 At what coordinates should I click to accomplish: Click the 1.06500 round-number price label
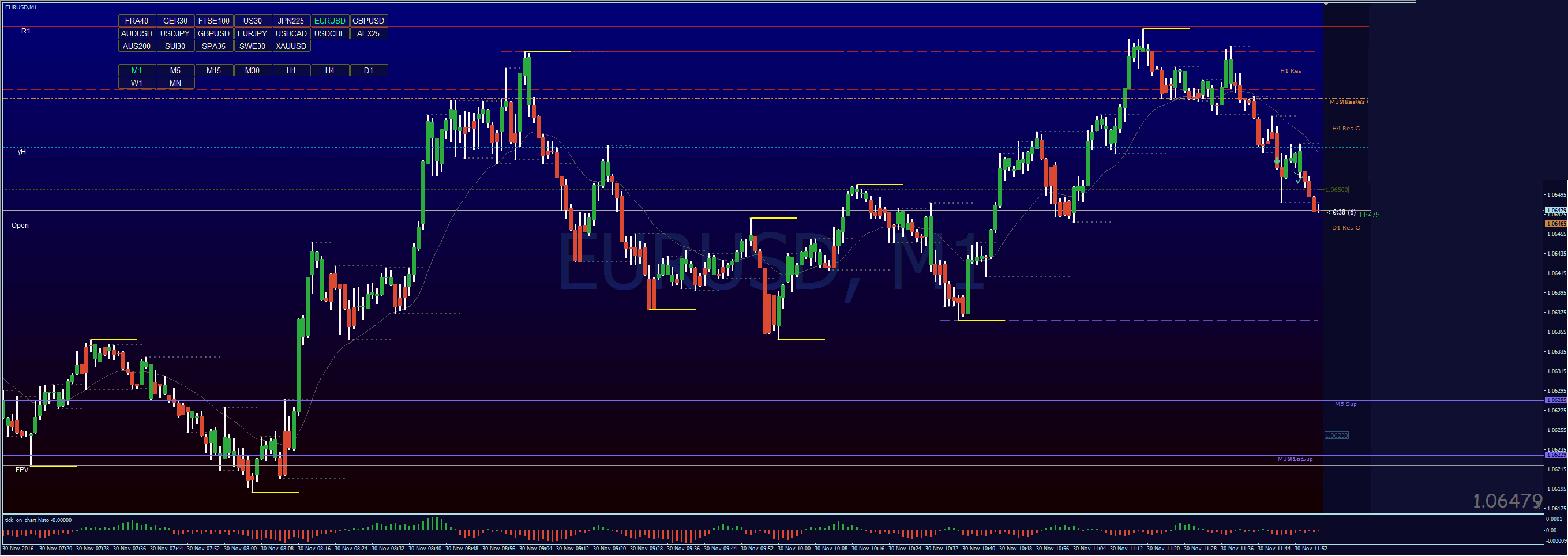1336,190
